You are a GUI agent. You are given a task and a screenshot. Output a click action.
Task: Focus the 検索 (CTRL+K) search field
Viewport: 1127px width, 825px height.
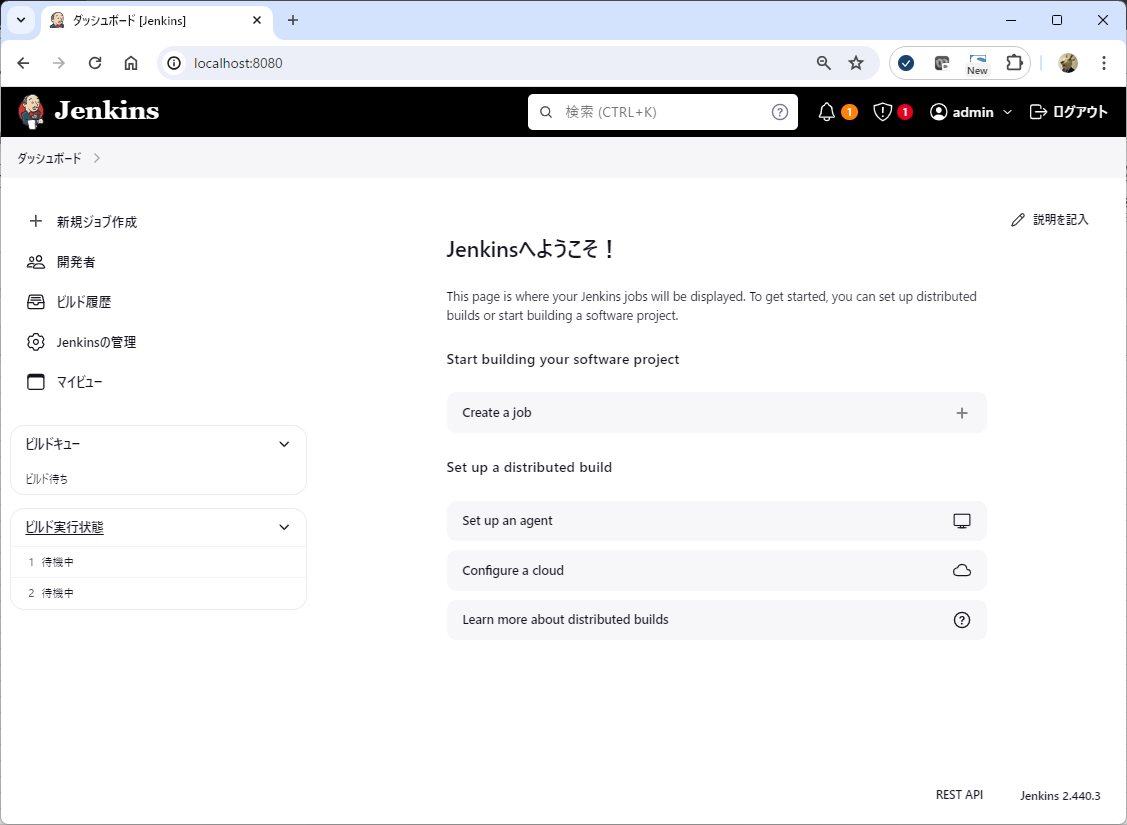663,112
